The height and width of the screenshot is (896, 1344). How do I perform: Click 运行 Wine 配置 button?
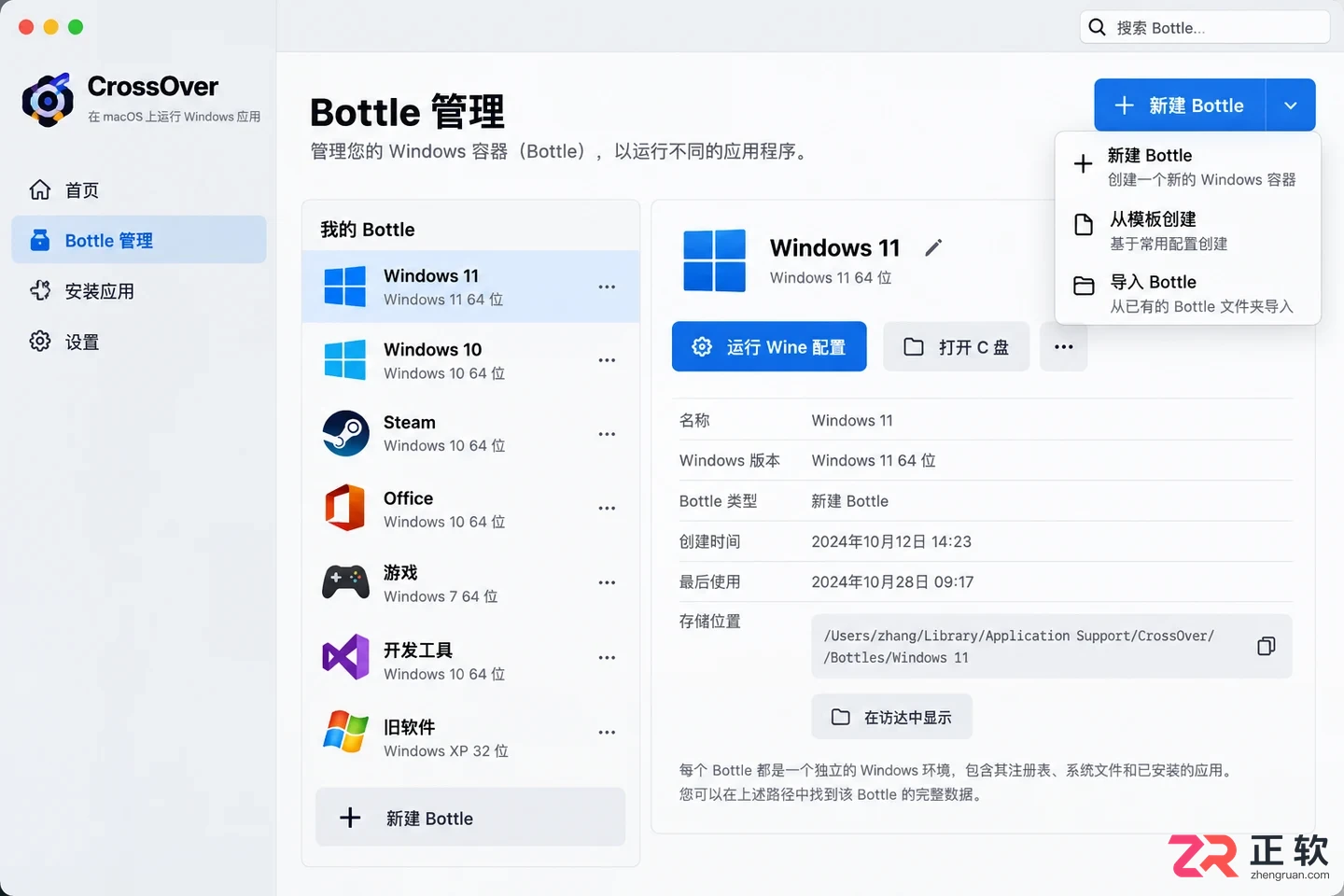click(769, 347)
